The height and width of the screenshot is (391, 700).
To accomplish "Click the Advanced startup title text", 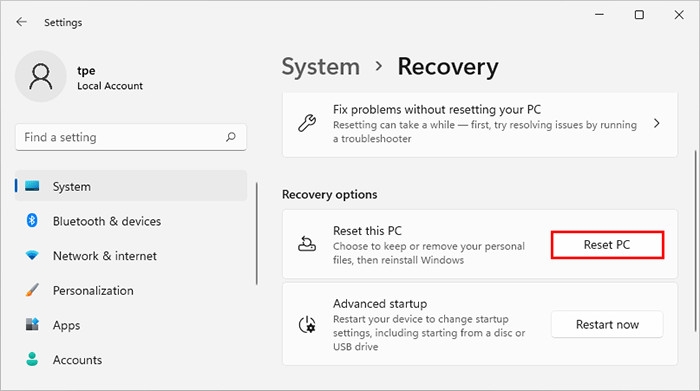I will pos(380,304).
